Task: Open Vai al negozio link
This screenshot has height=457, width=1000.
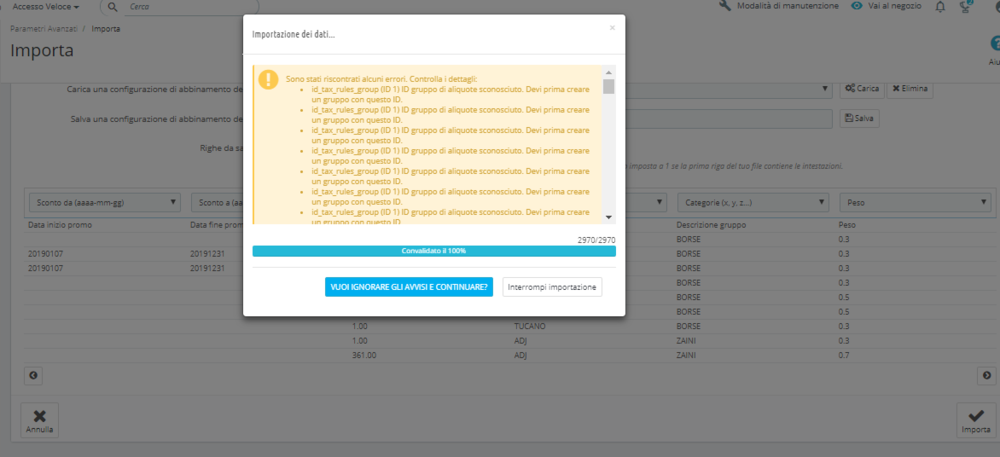Action: tap(894, 6)
